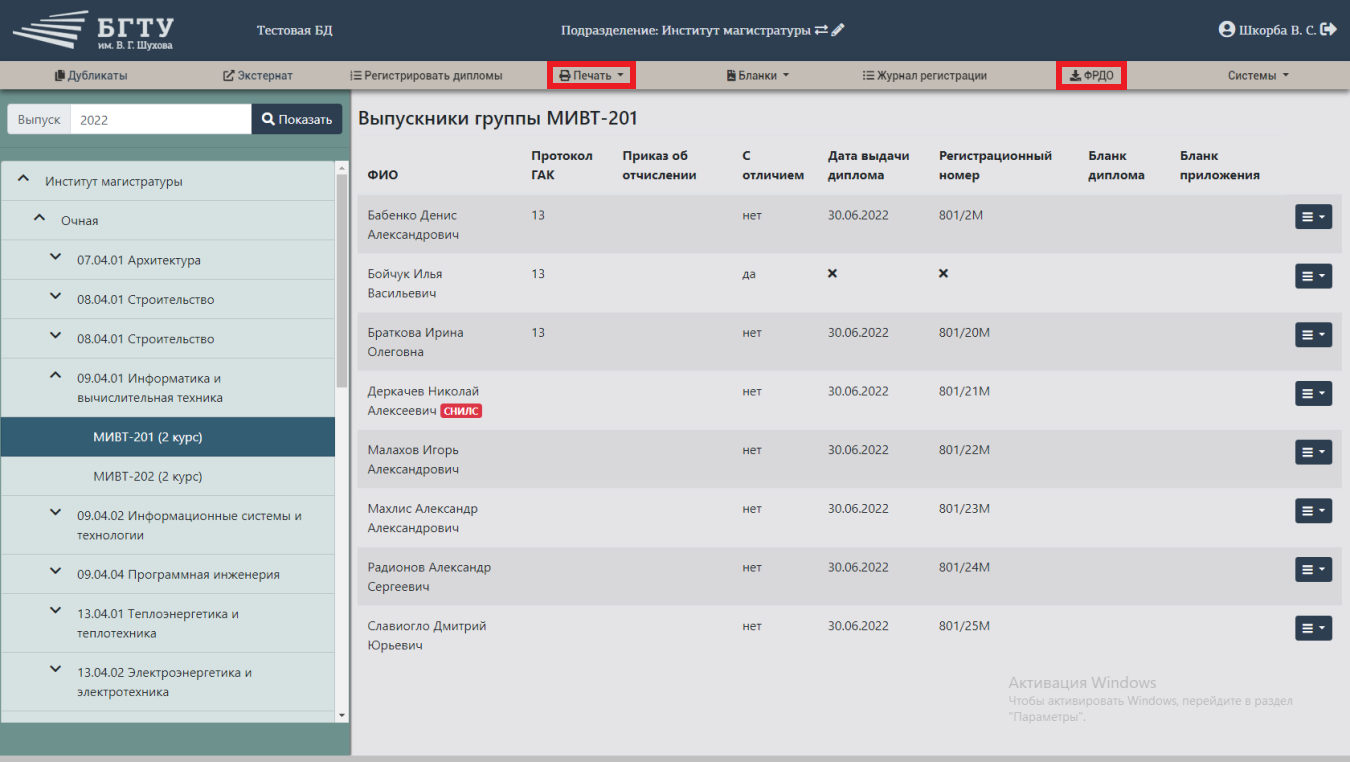Click the scroll-up arrow of tree scrollbar

[342, 167]
